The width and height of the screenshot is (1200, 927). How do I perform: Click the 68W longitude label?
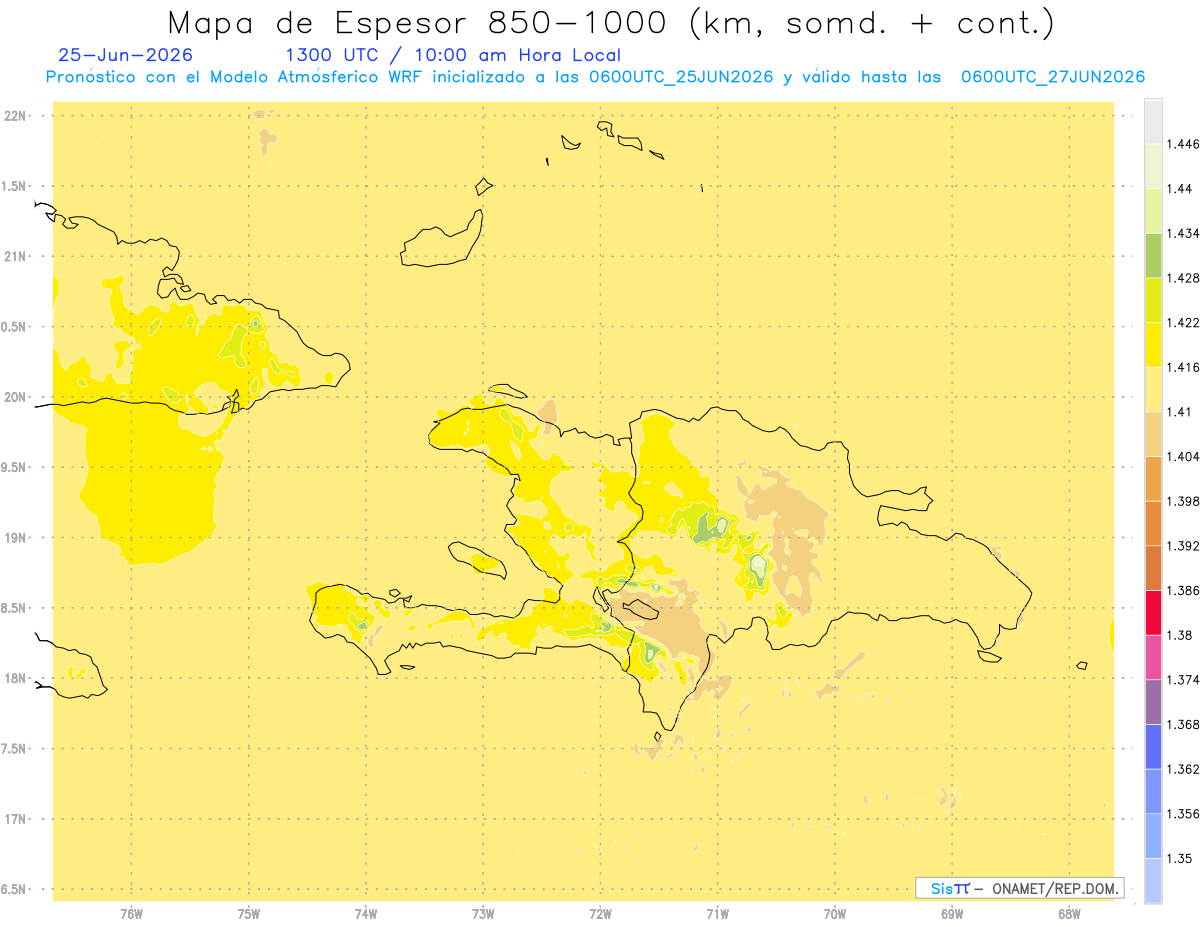point(1069,913)
